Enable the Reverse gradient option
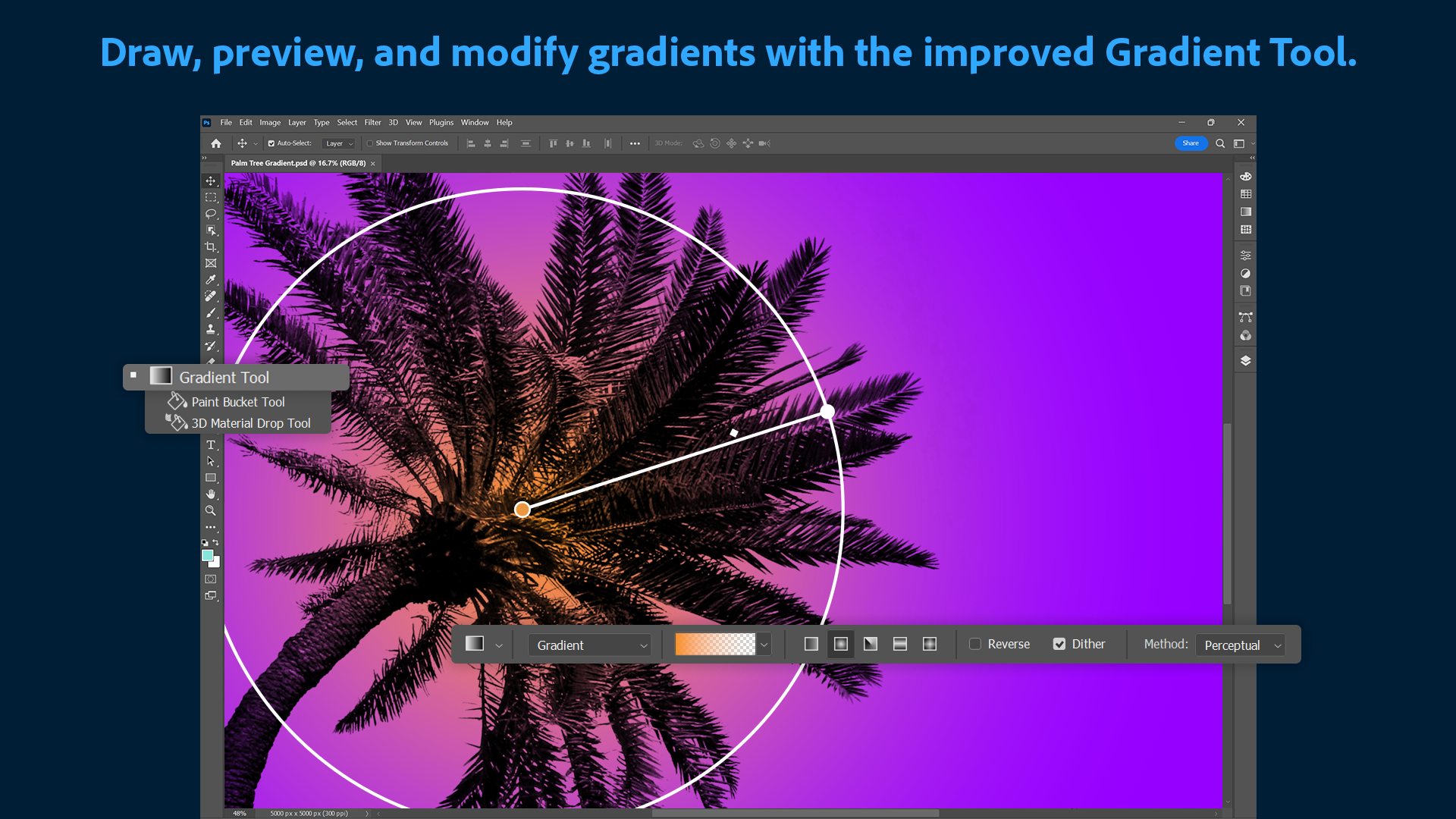This screenshot has width=1456, height=819. [x=975, y=644]
